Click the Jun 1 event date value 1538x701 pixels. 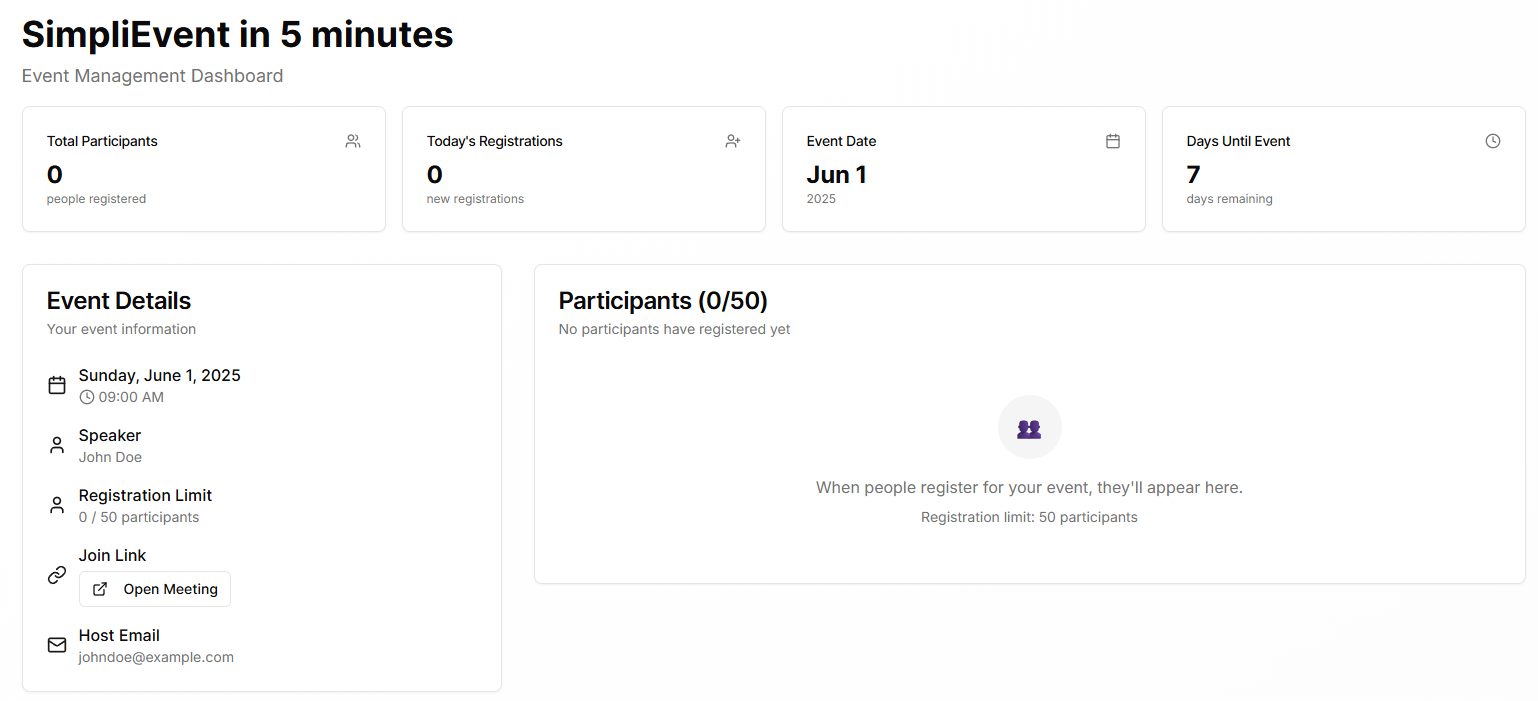pos(837,174)
